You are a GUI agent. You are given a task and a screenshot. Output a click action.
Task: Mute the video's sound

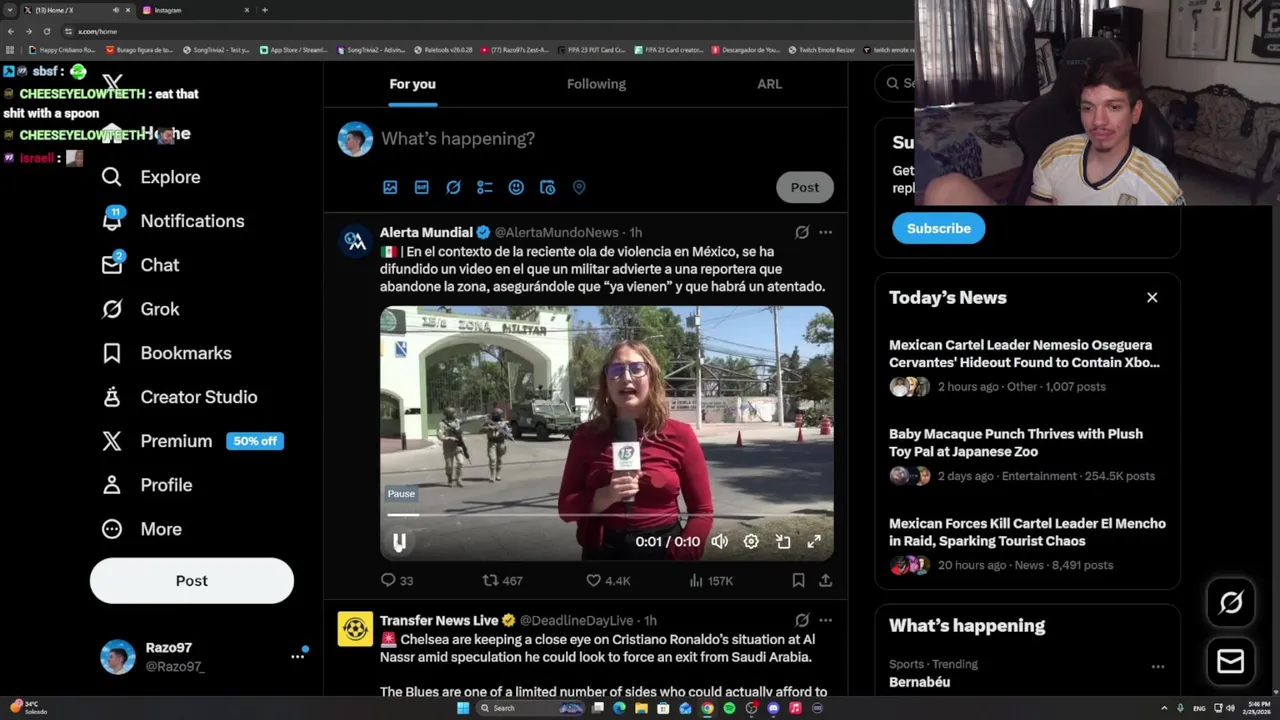coord(720,542)
